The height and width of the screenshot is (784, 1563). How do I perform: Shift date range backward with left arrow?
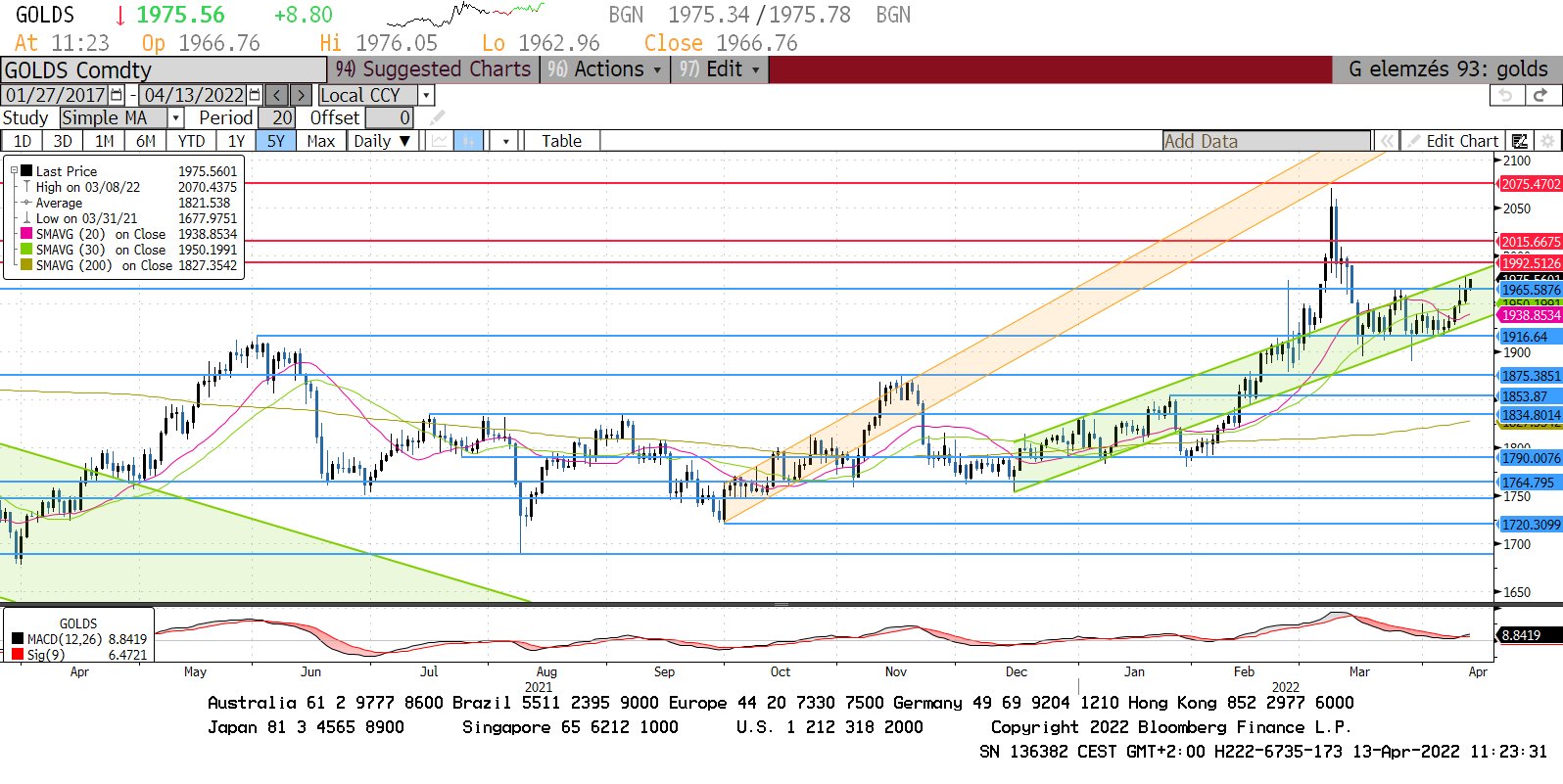pos(277,95)
